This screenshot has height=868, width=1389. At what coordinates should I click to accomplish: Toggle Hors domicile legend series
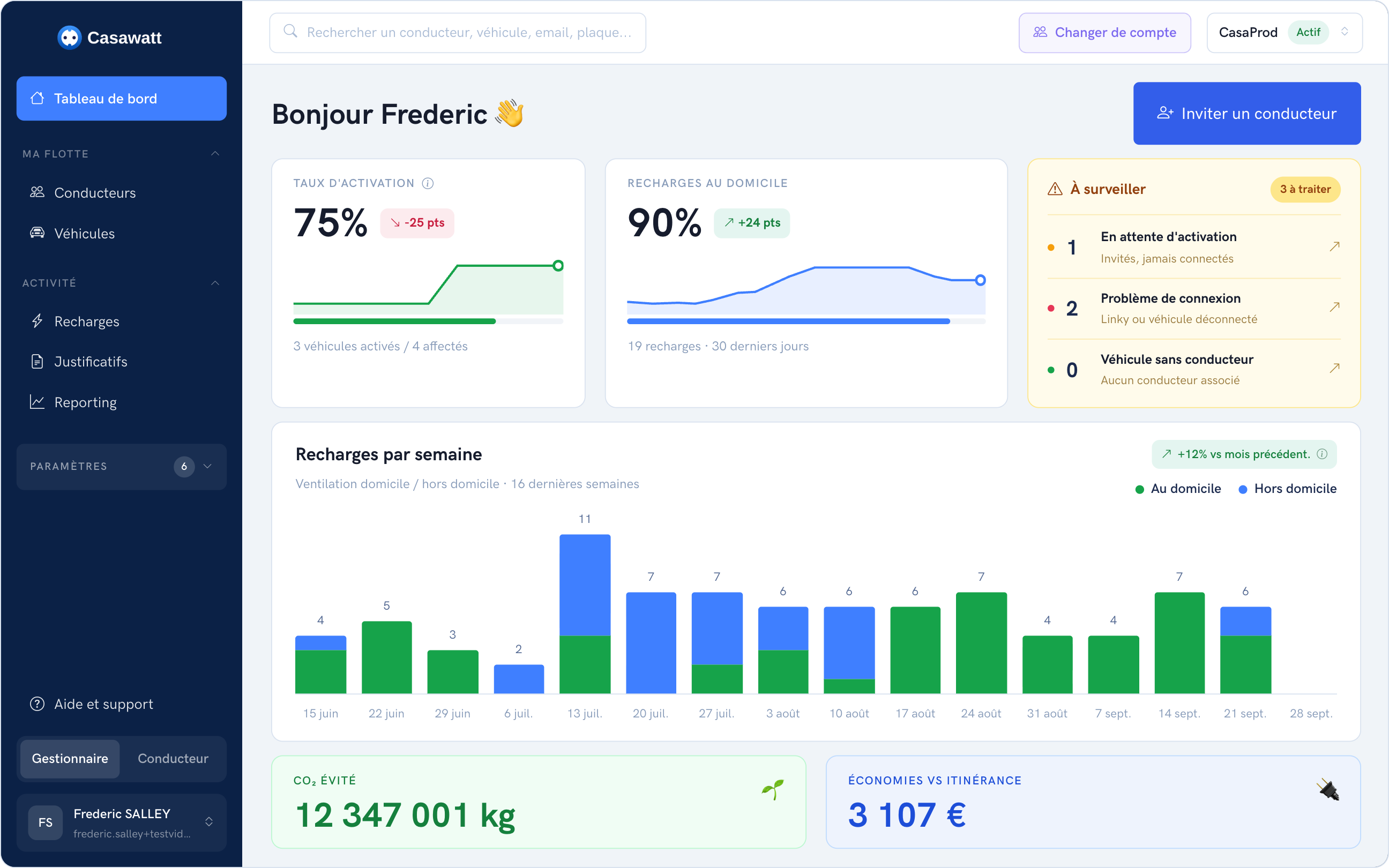(1287, 489)
